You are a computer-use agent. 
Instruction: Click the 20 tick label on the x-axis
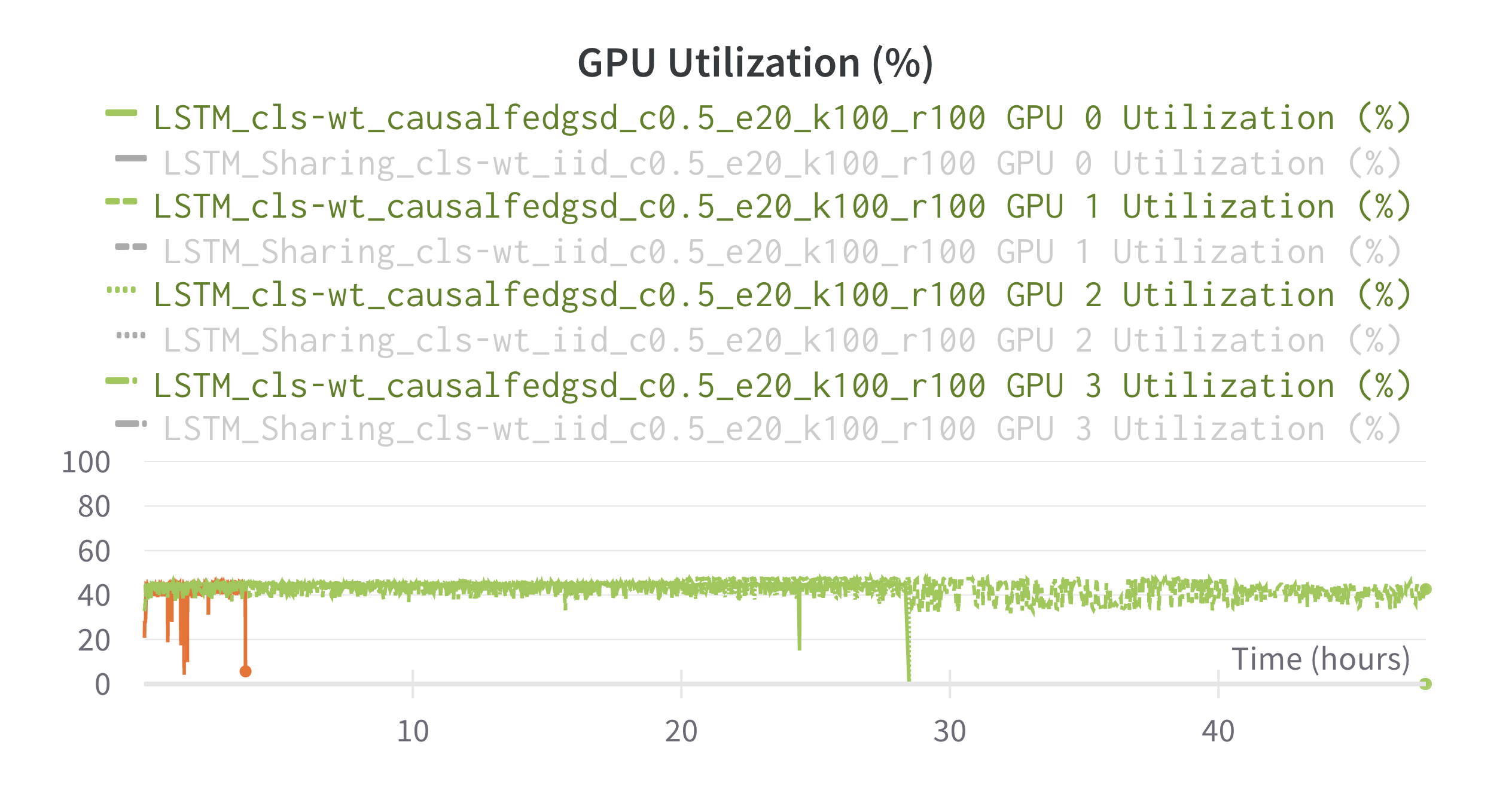point(681,732)
